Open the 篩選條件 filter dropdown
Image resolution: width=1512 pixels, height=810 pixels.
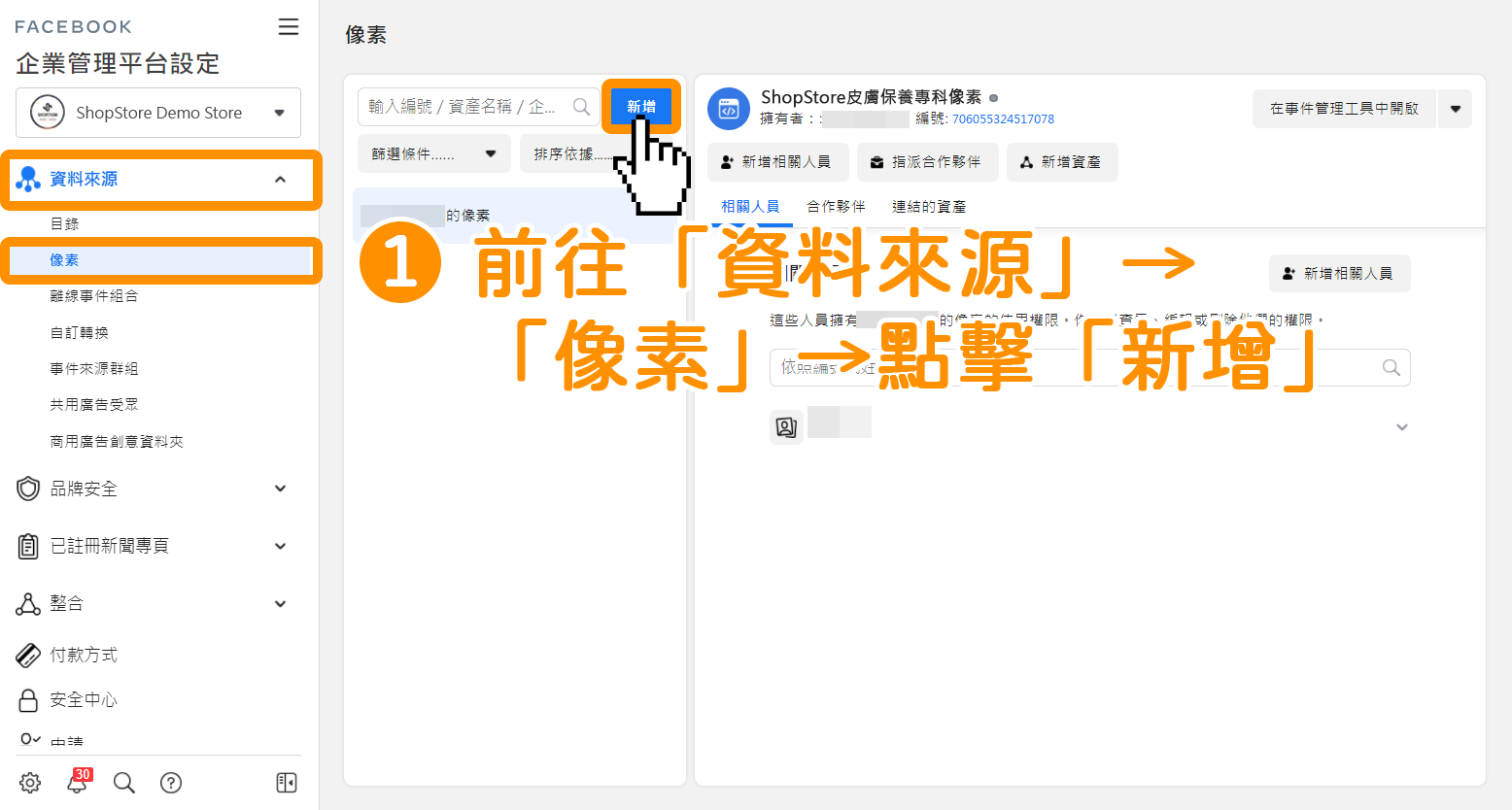click(x=434, y=154)
